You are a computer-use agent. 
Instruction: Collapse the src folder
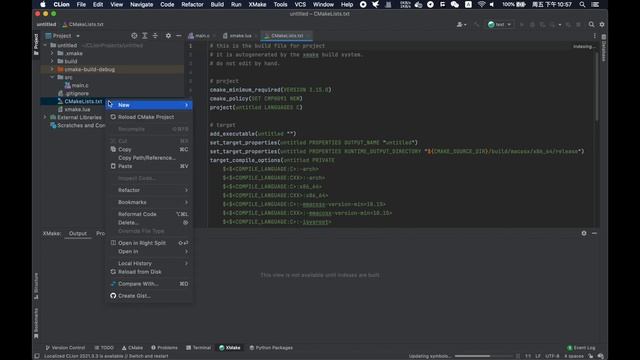pos(52,77)
